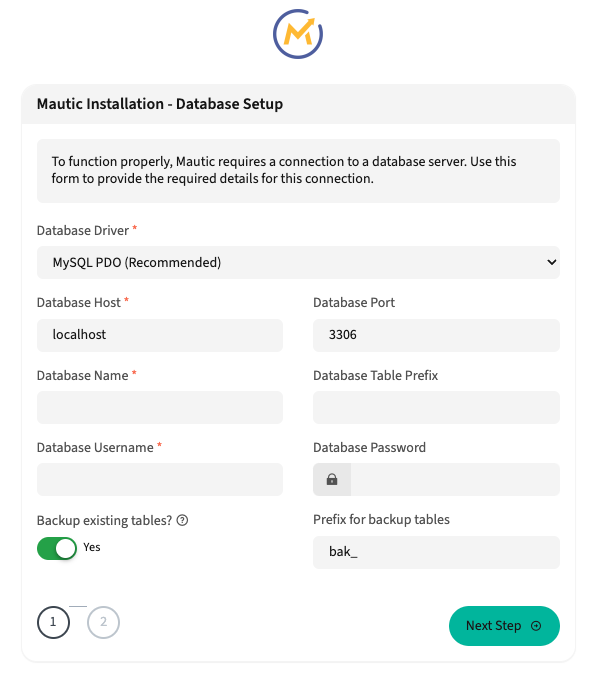Toggle the Backup existing tables switch
Image resolution: width=606 pixels, height=695 pixels.
pyautogui.click(x=57, y=548)
